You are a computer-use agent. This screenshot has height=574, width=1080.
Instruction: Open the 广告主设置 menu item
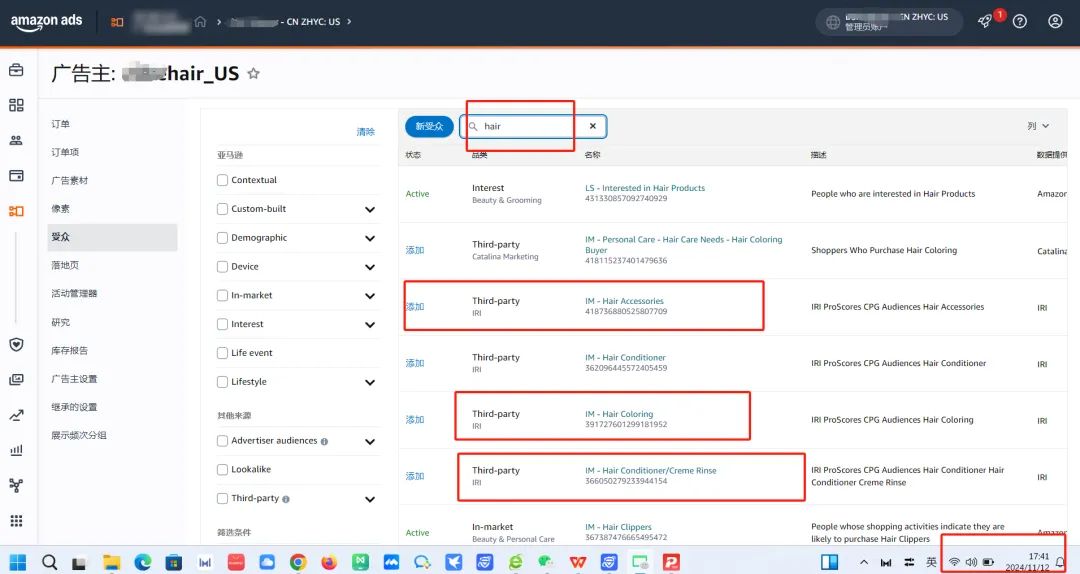click(74, 379)
